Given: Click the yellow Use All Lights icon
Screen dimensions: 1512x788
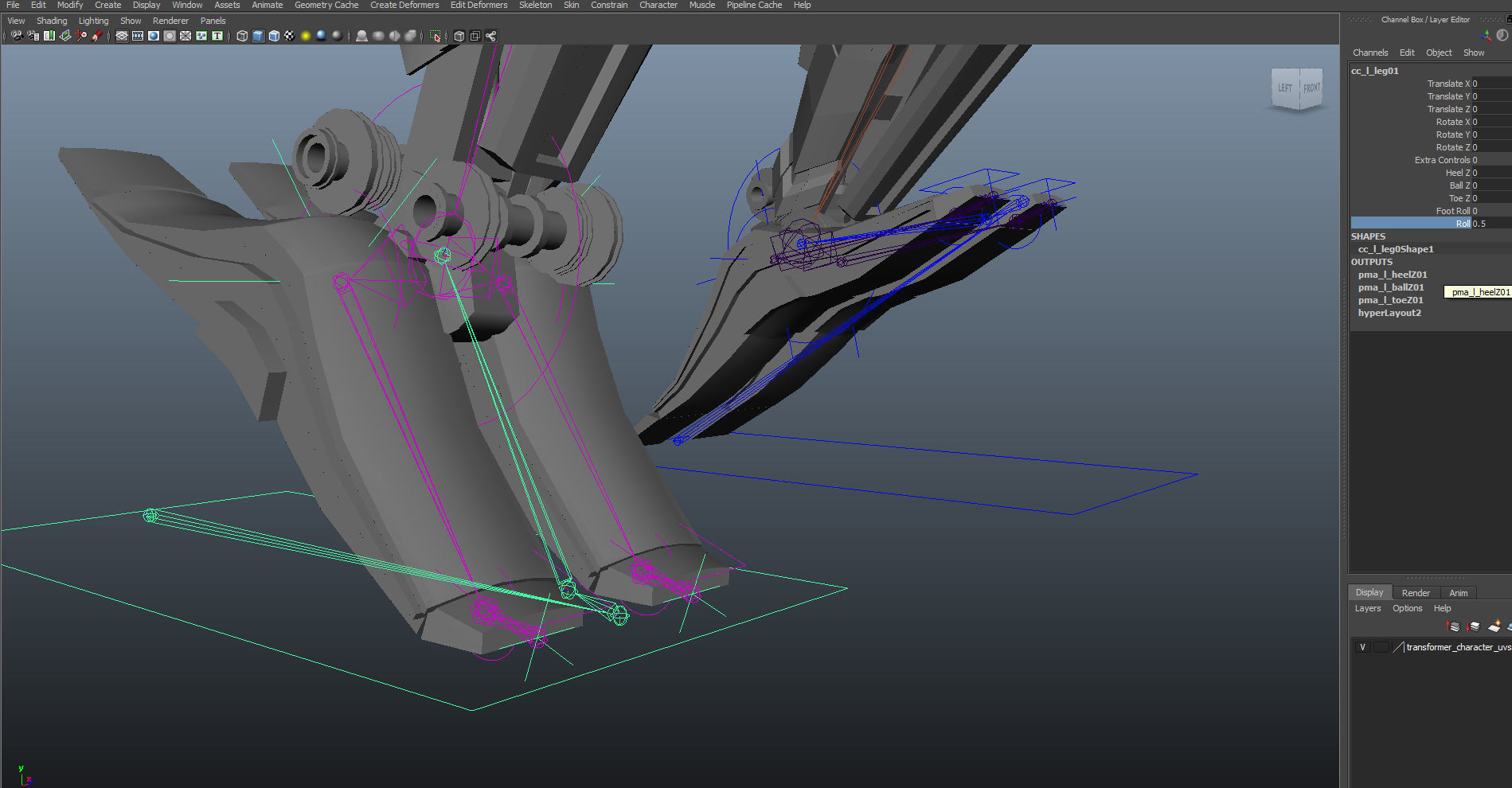Looking at the screenshot, I should pyautogui.click(x=306, y=36).
